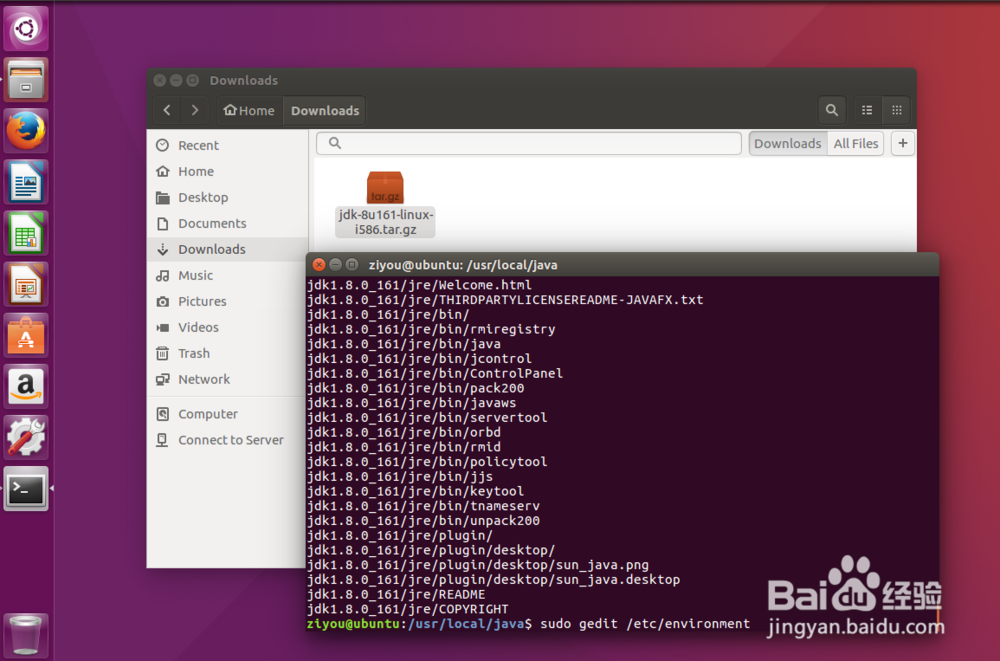Open Recent in the Files sidebar
This screenshot has width=1000, height=661.
point(228,145)
